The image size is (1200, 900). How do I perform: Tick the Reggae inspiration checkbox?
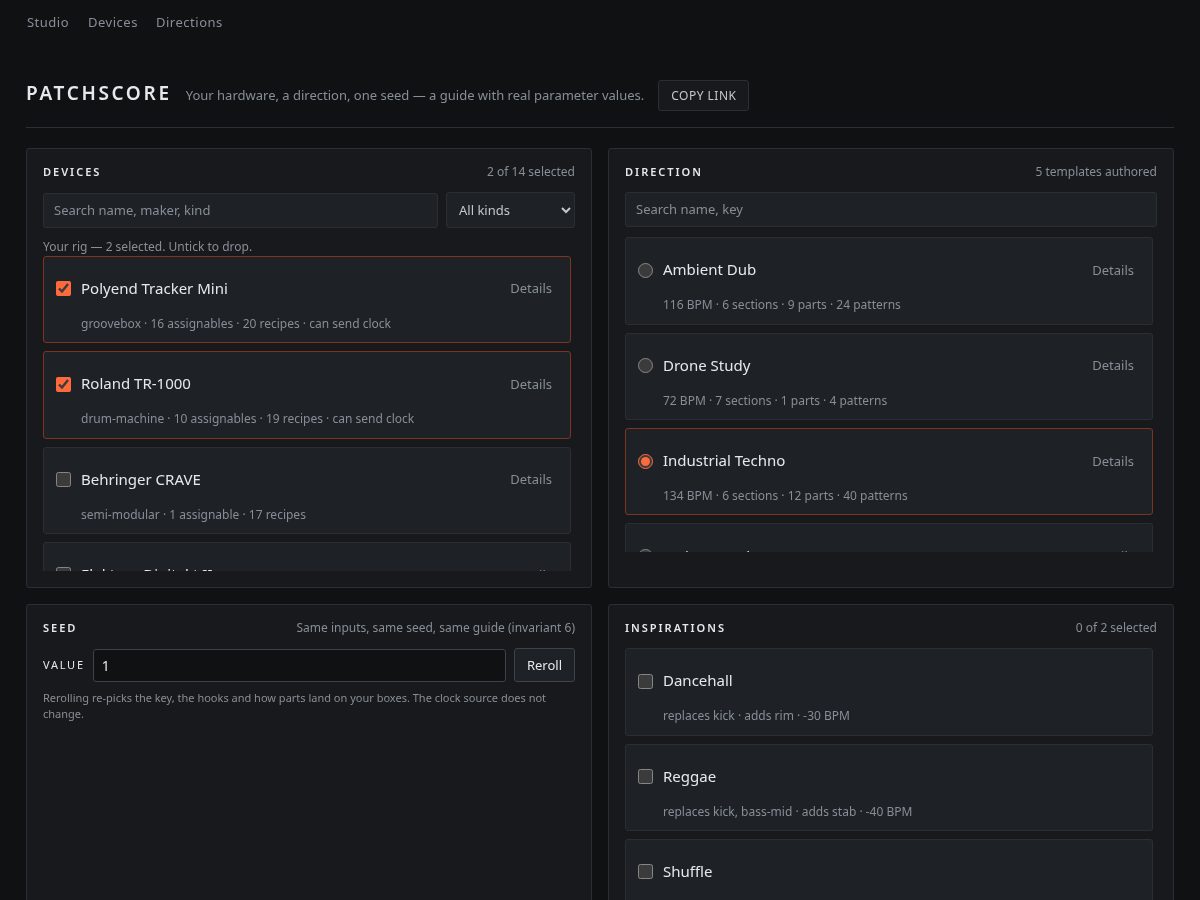(646, 777)
